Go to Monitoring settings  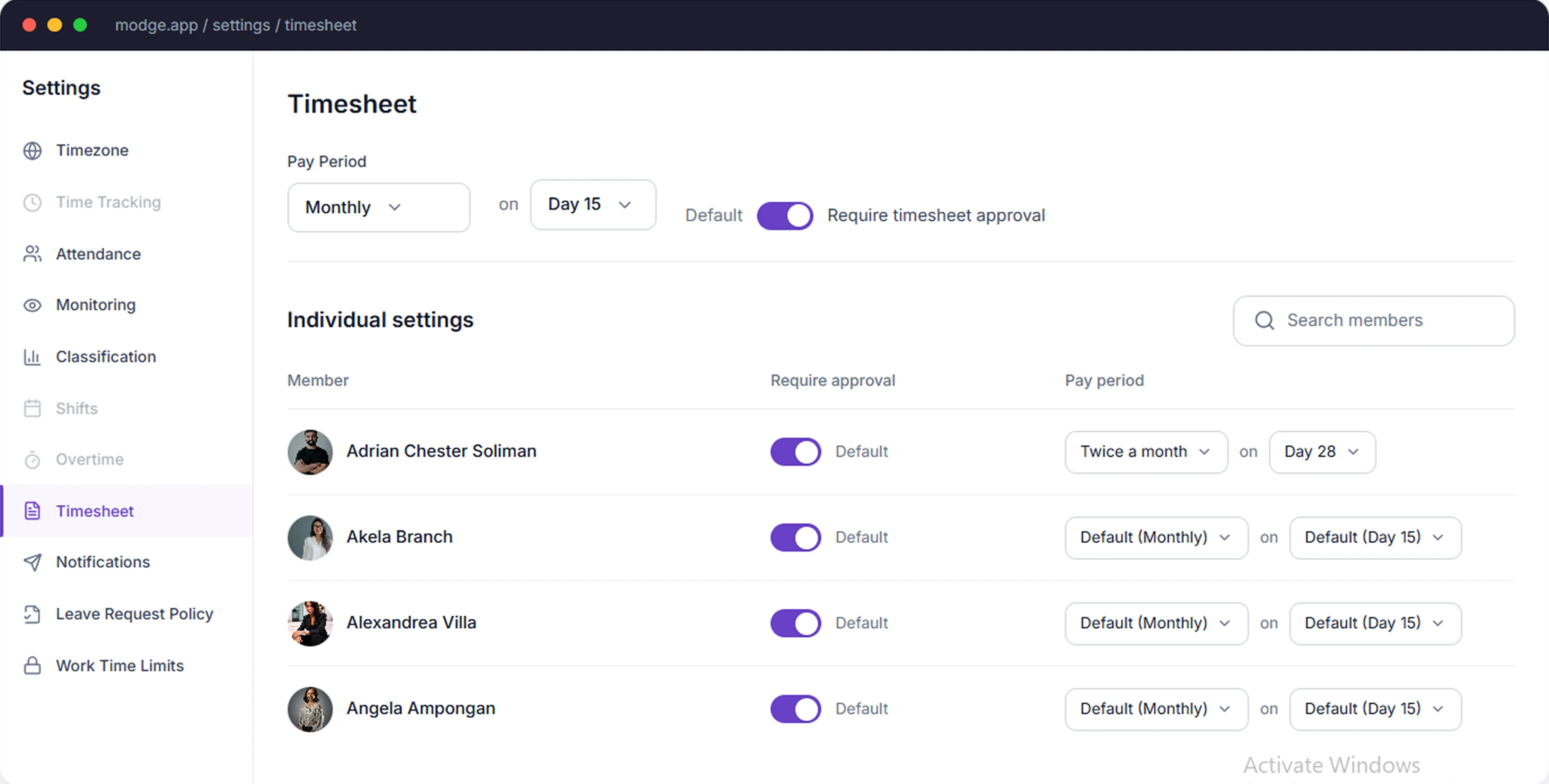click(x=126, y=305)
